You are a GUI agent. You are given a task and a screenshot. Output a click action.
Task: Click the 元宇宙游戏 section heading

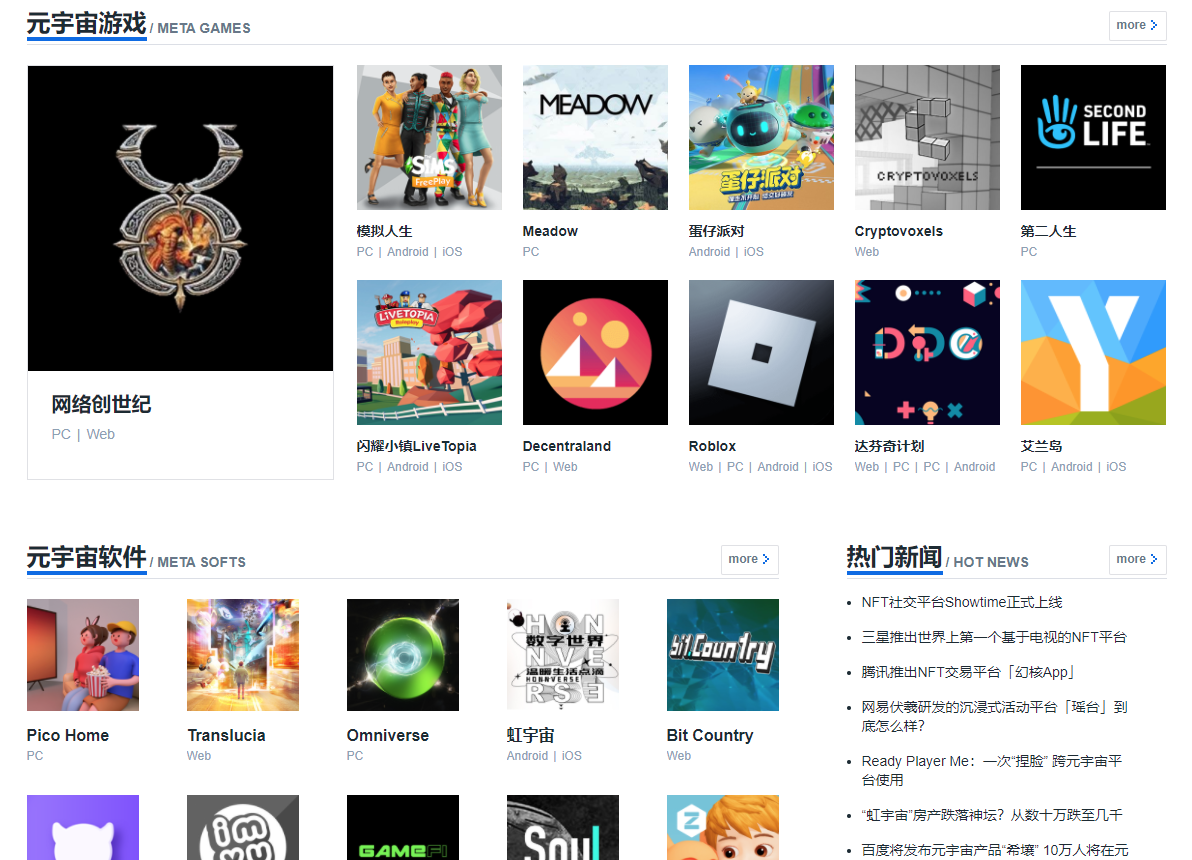pyautogui.click(x=87, y=24)
